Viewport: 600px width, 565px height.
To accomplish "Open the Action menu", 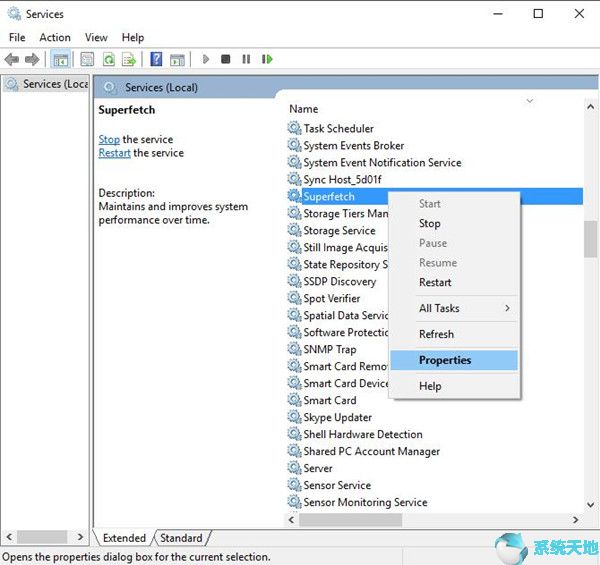I will pos(55,37).
